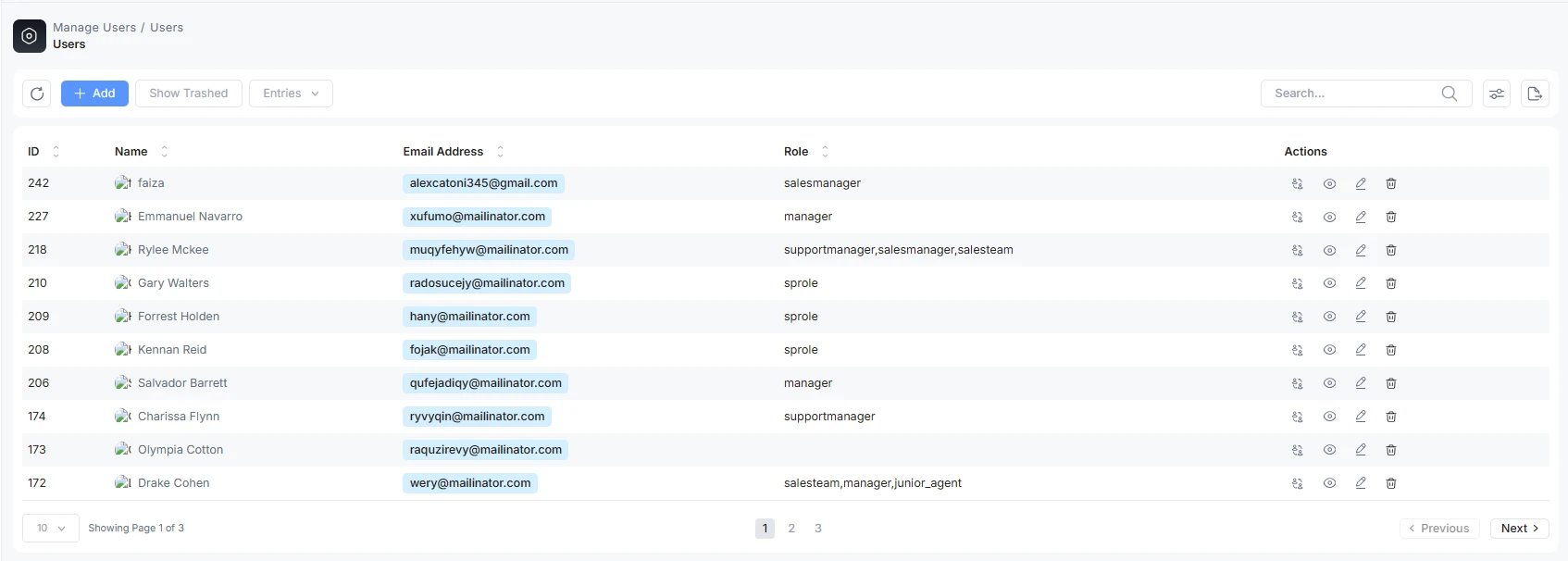Delete Drake Cohen with trash icon
This screenshot has width=1568, height=561.
1391,483
